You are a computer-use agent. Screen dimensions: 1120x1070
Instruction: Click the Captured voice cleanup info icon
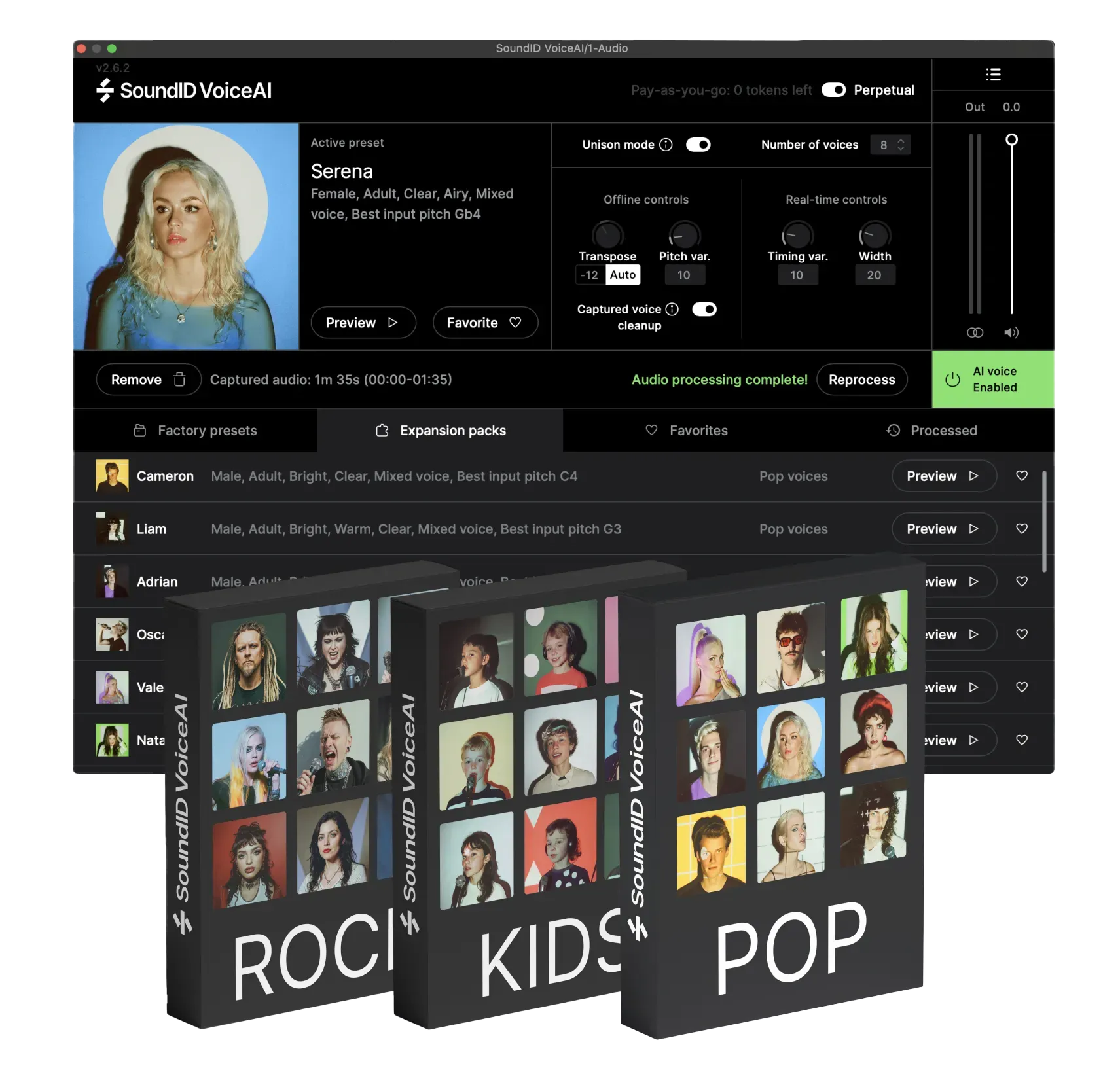pyautogui.click(x=672, y=309)
